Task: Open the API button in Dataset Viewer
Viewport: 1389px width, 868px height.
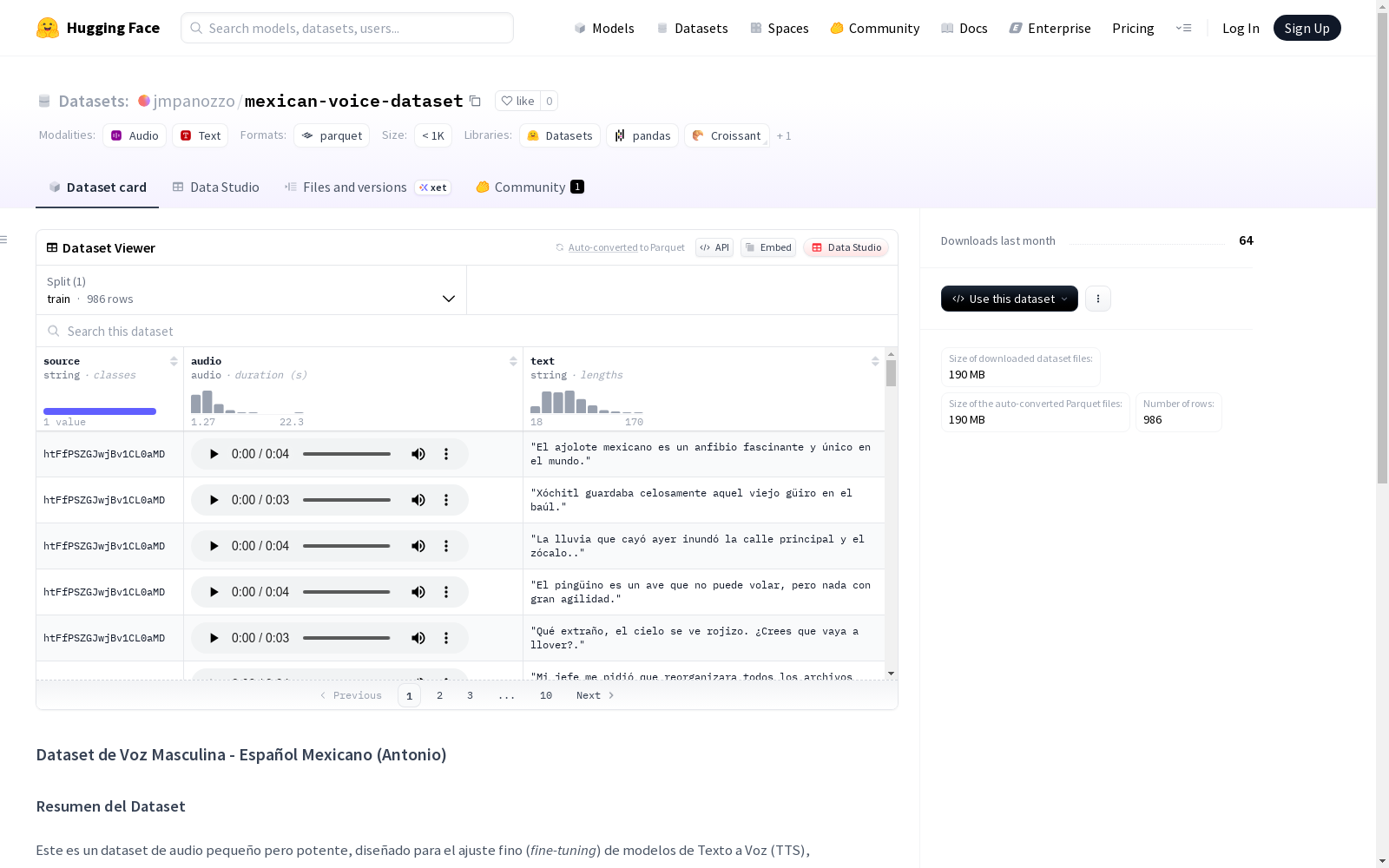Action: pyautogui.click(x=714, y=247)
